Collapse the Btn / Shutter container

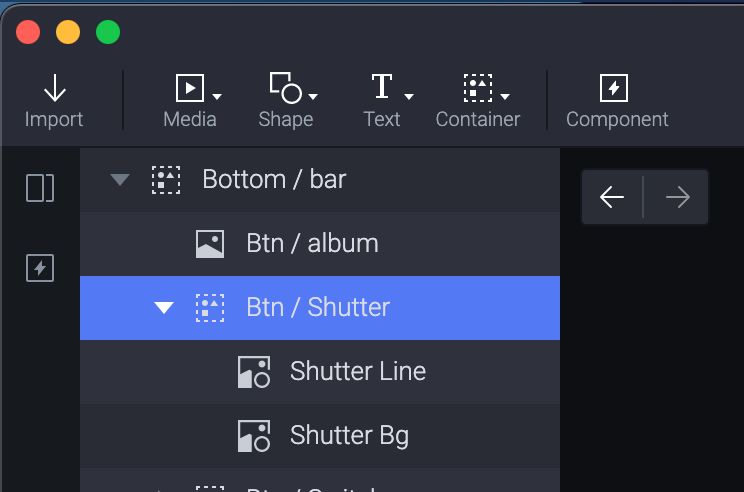pos(164,307)
